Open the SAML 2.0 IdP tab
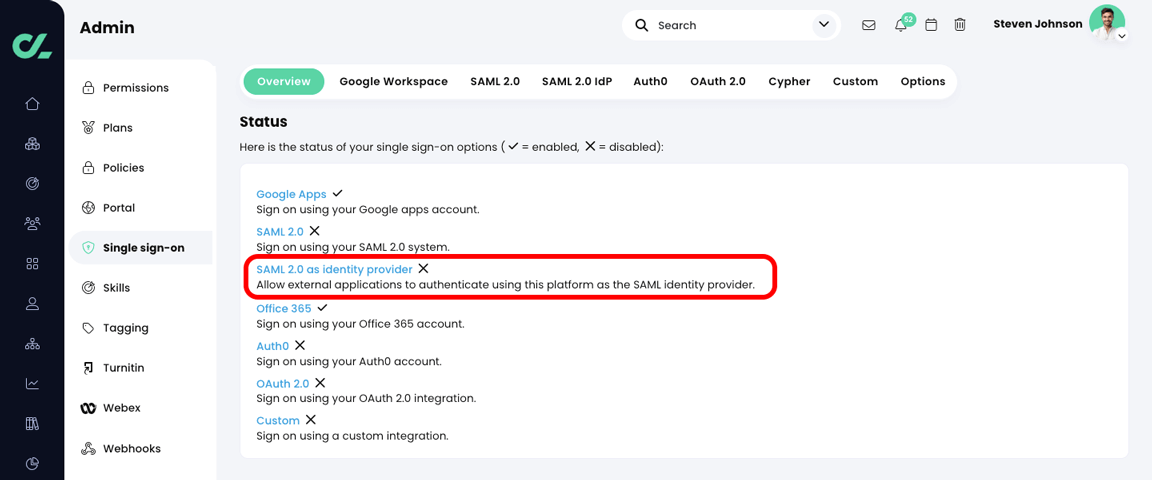Screen dimensions: 1152x480 (x=577, y=82)
